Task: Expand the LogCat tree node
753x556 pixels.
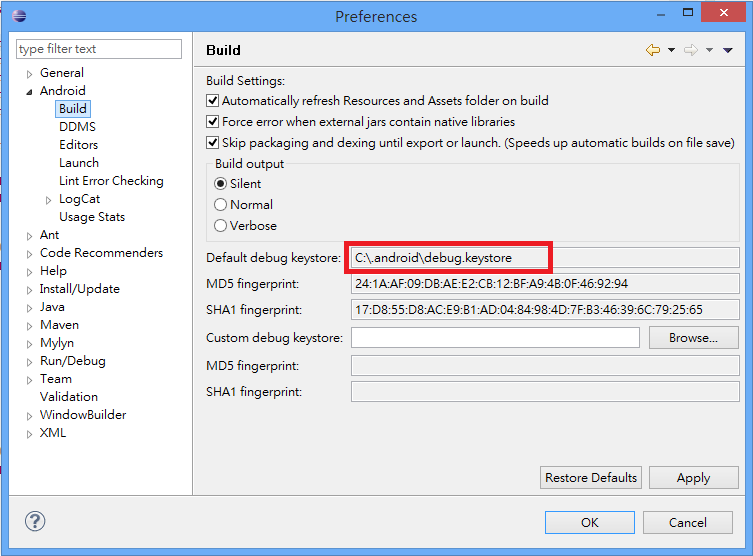Action: click(x=48, y=200)
